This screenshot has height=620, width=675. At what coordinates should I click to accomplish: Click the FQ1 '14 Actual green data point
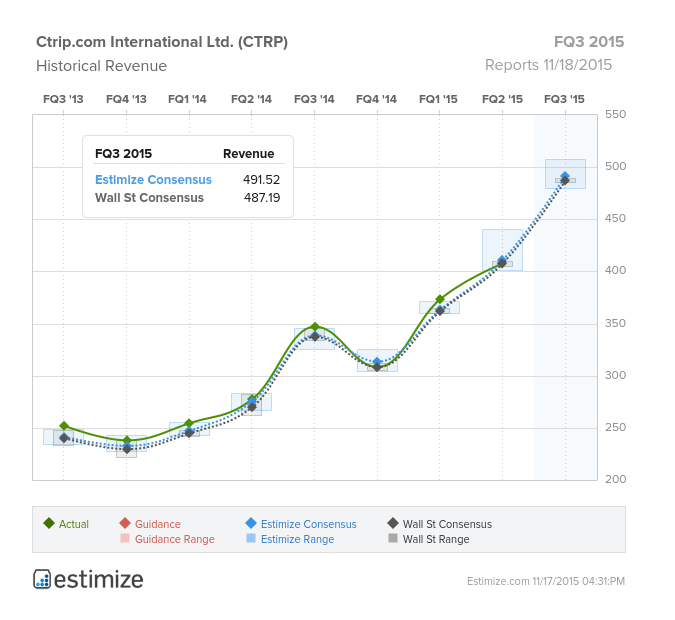(x=189, y=423)
